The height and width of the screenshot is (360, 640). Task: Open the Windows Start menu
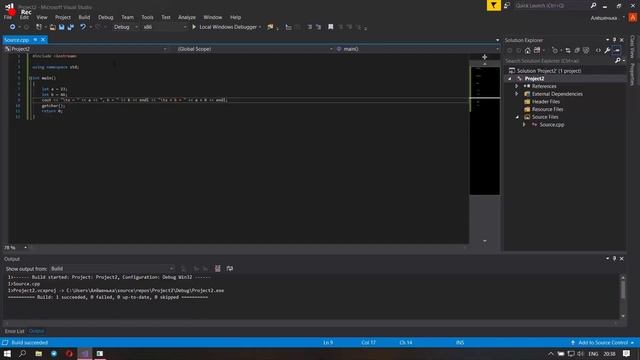coord(7,353)
